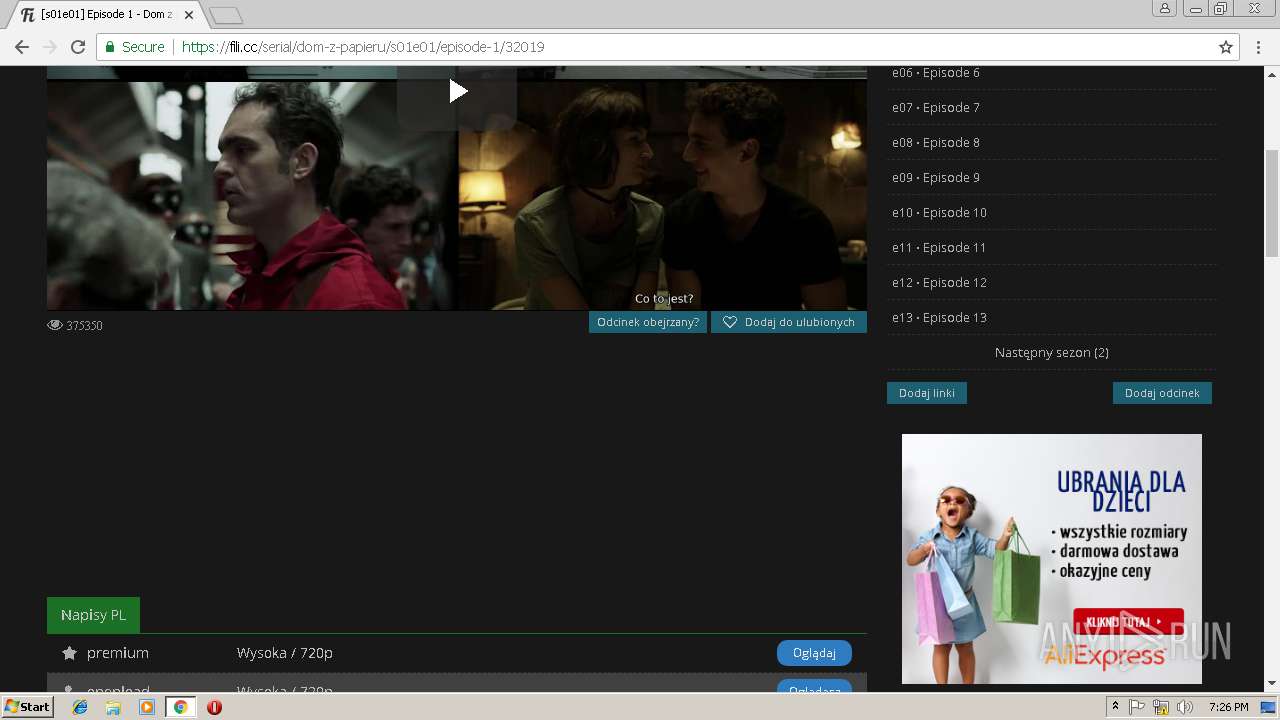This screenshot has width=1280, height=720.
Task: Open volume control speaker icon
Action: click(1185, 707)
